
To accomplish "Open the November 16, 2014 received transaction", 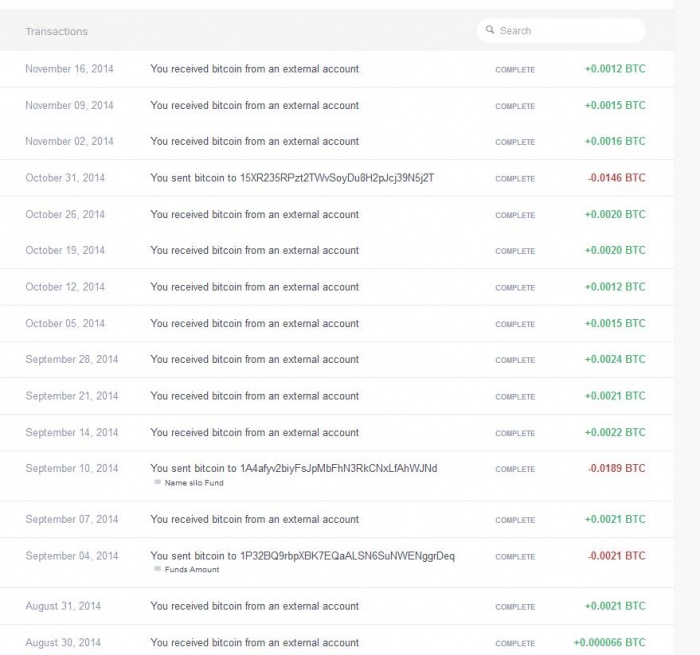I will click(254, 69).
